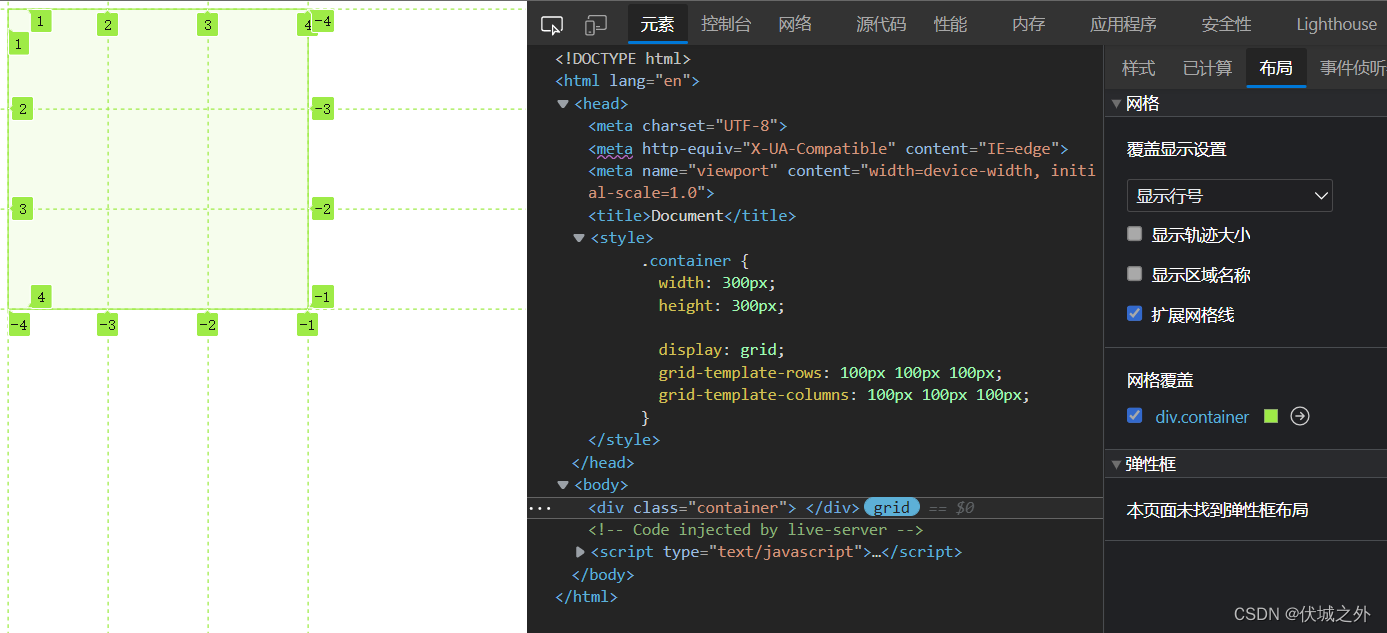Click the 'display: grid;' CSS line
The height and width of the screenshot is (633, 1387).
(722, 350)
